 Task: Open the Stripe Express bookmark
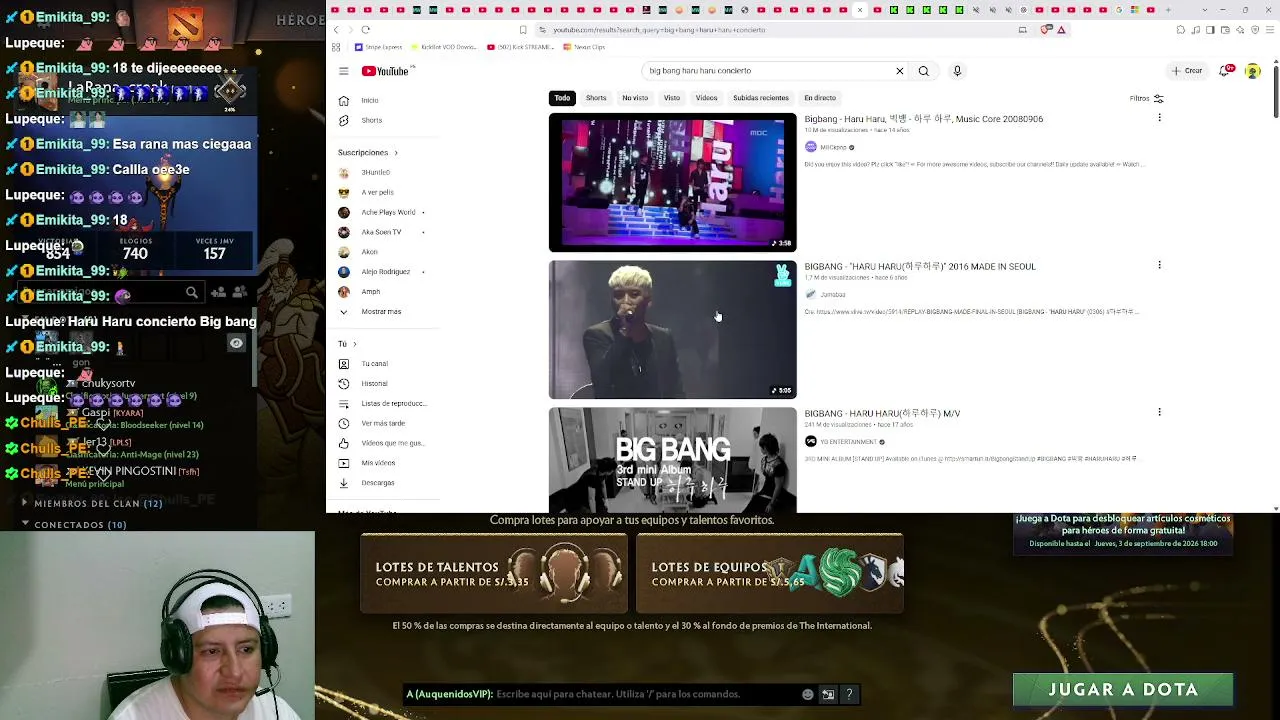379,47
